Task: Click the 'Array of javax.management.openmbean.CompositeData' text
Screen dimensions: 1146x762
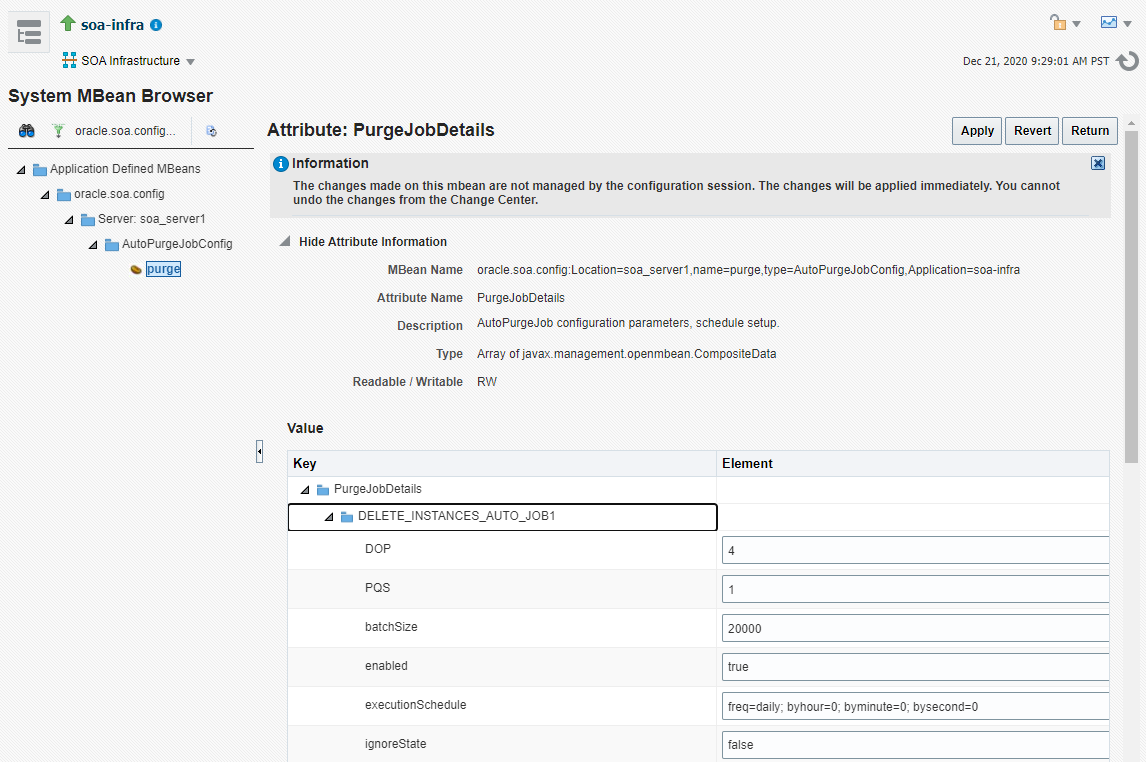Action: (626, 354)
